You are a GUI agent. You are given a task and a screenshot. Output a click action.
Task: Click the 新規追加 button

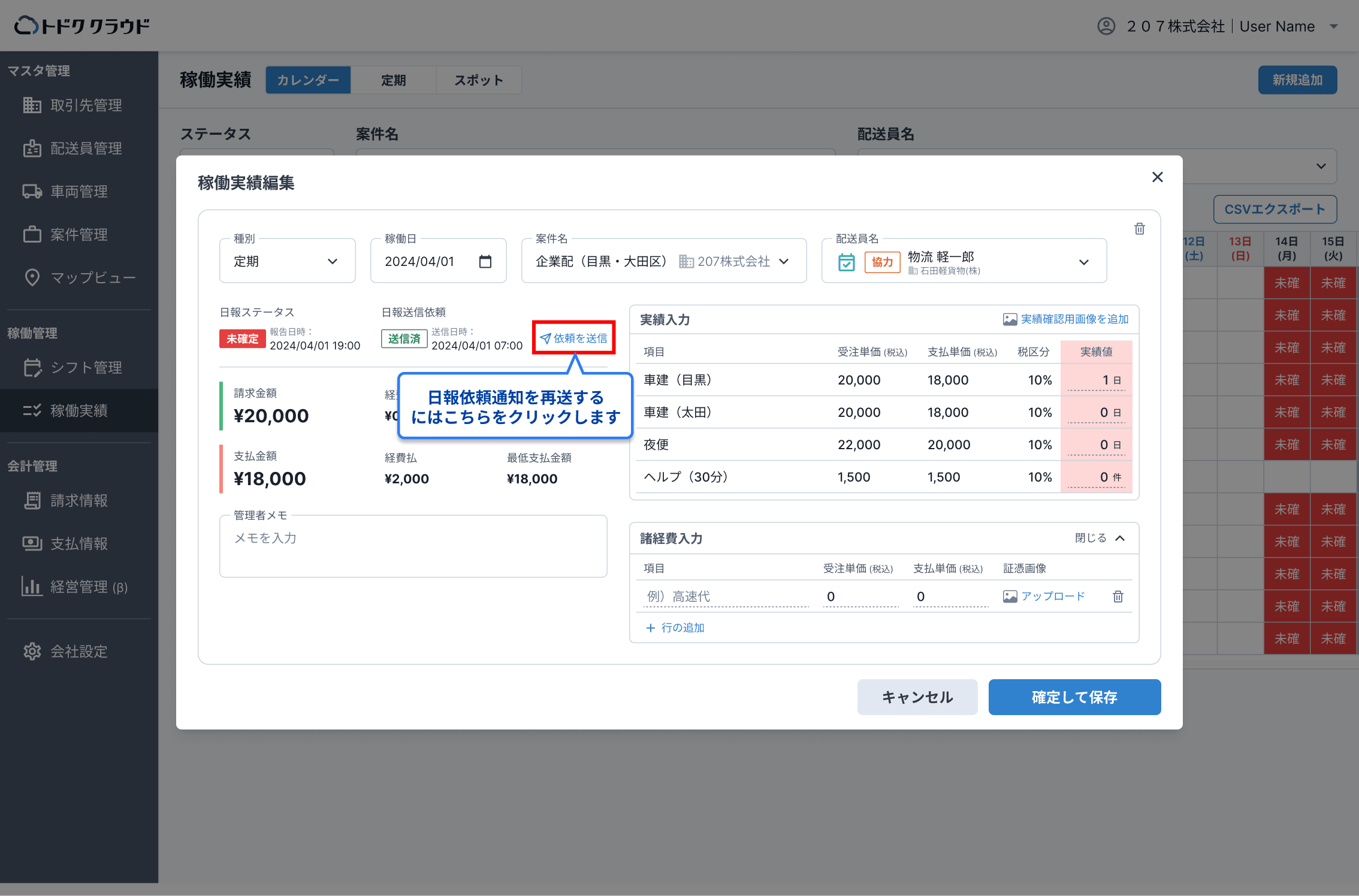coord(1298,80)
